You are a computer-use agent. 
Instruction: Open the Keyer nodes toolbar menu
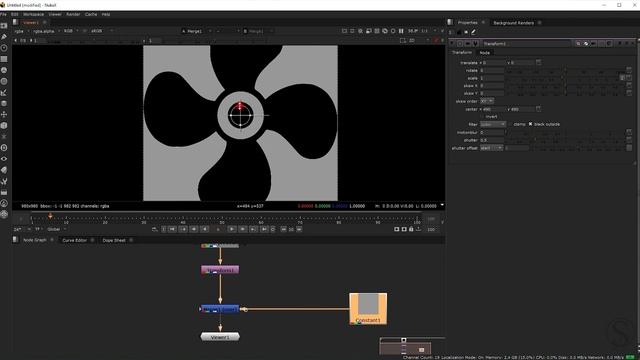(4, 93)
